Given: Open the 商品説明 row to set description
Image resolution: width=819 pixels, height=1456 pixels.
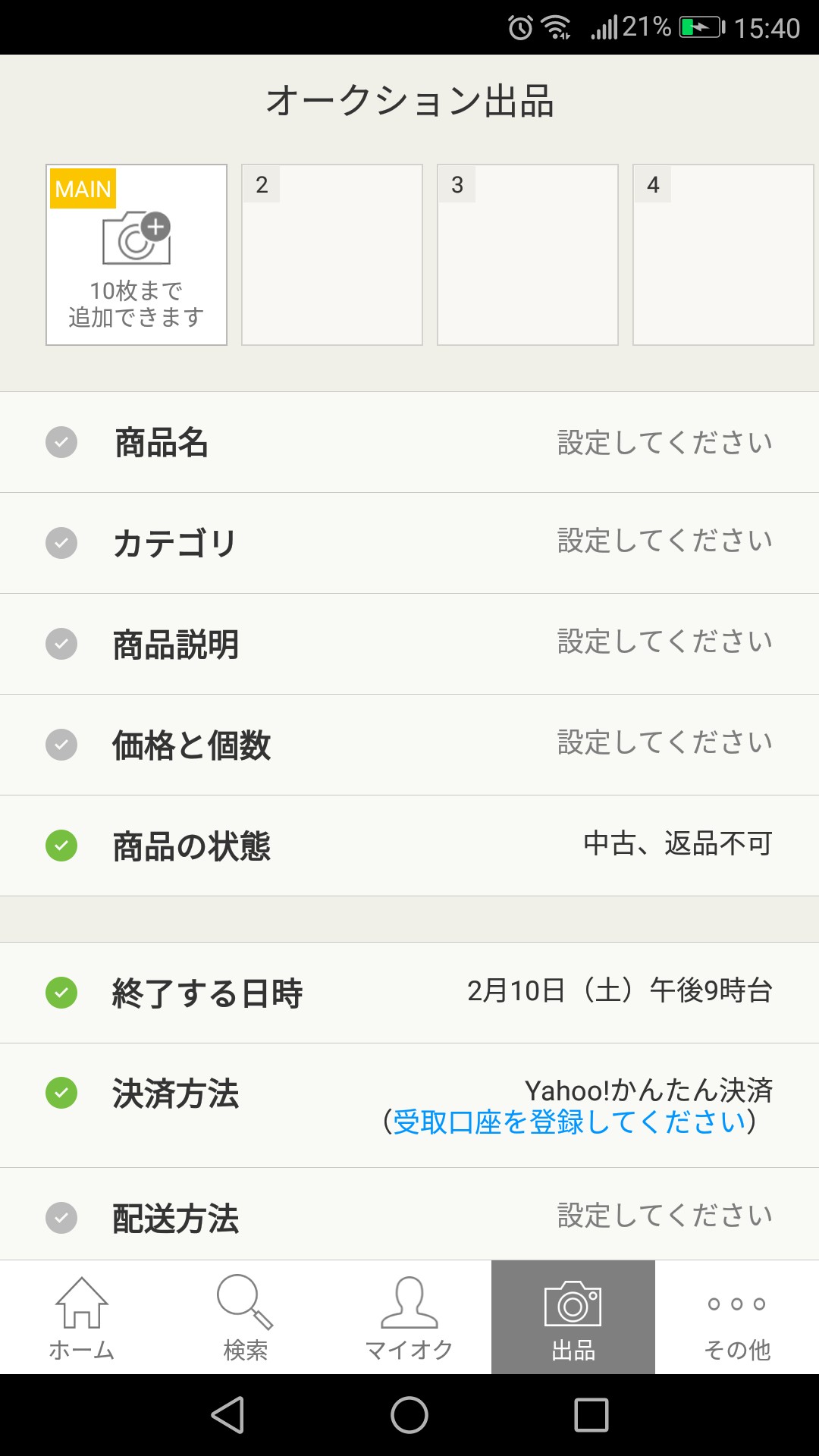Looking at the screenshot, I should pos(409,644).
